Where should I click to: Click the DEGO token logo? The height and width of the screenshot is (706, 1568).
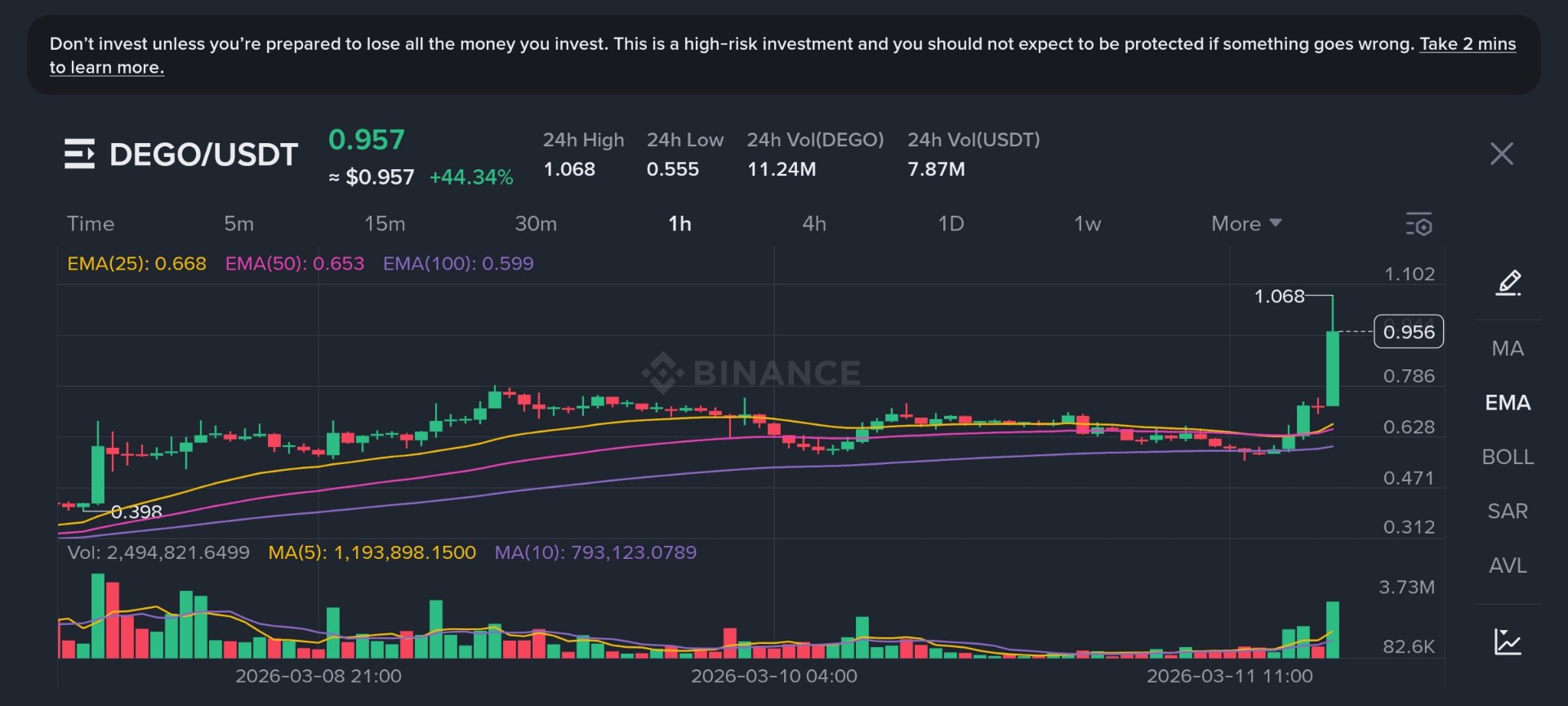(79, 153)
